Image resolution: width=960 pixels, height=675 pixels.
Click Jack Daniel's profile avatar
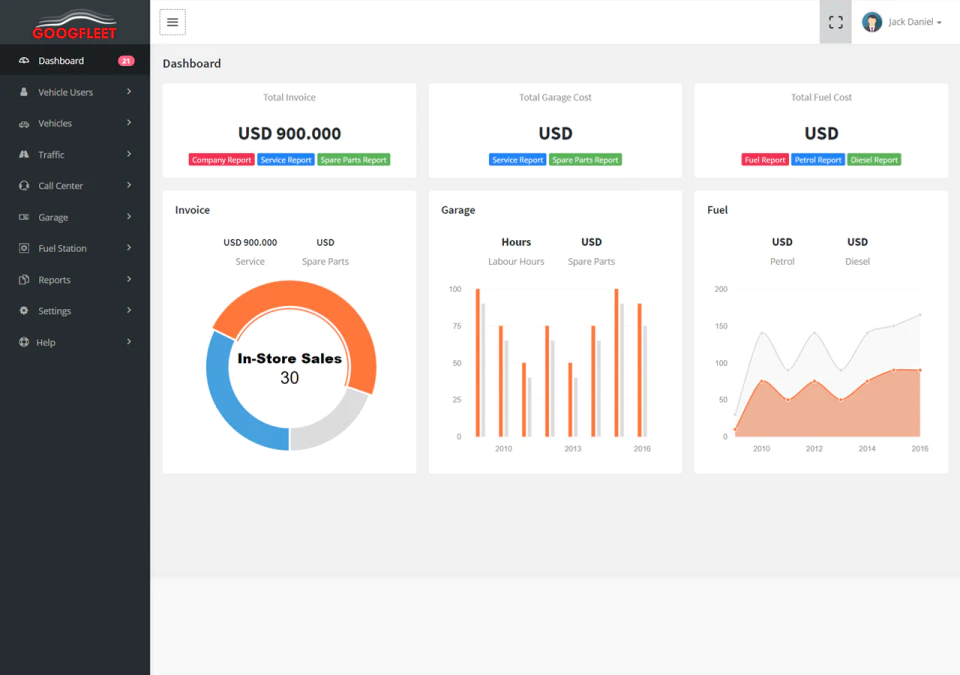[x=872, y=22]
